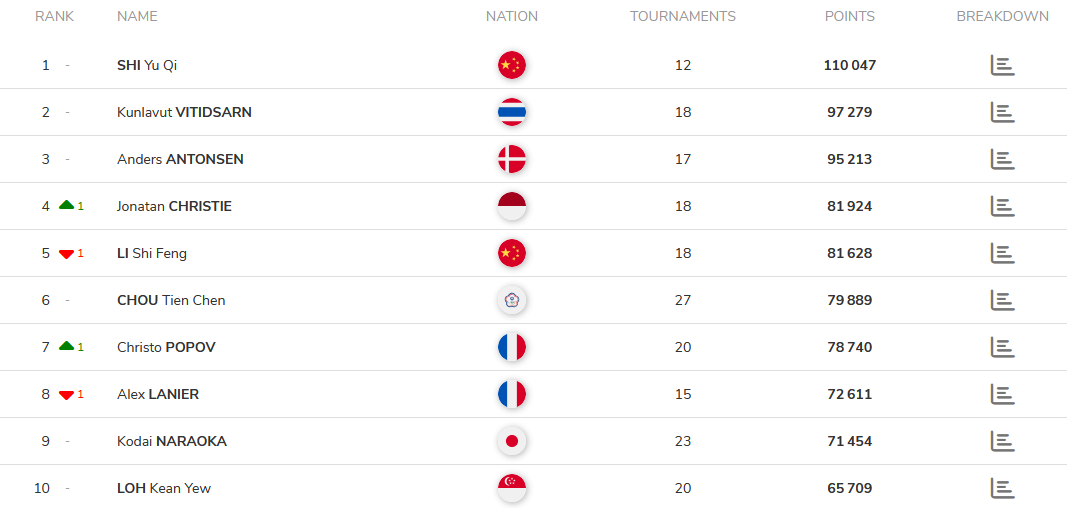This screenshot has height=508, width=1067.
Task: Open points breakdown for Shi Yu Qi
Action: click(x=1002, y=65)
